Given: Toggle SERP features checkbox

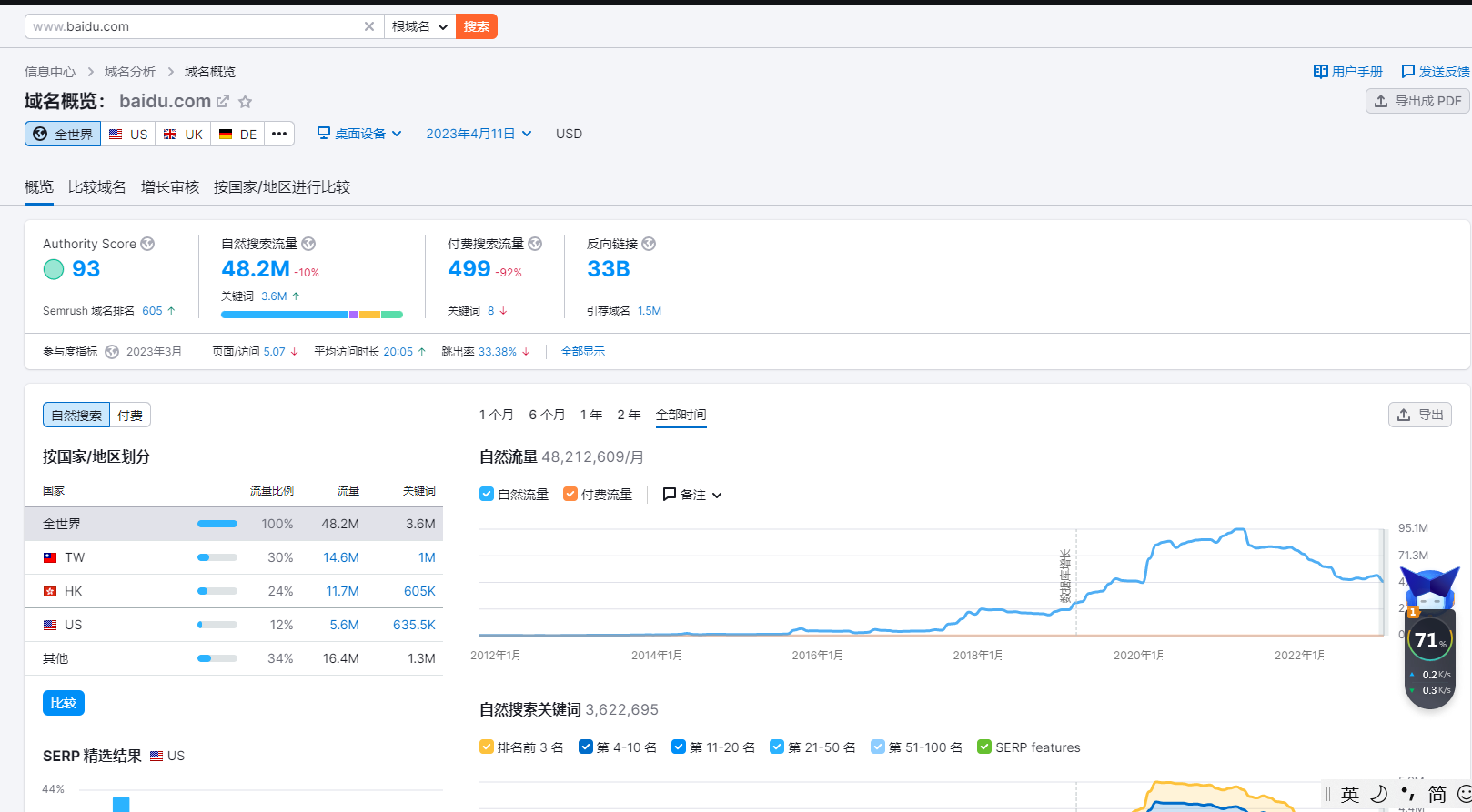Looking at the screenshot, I should [x=984, y=747].
